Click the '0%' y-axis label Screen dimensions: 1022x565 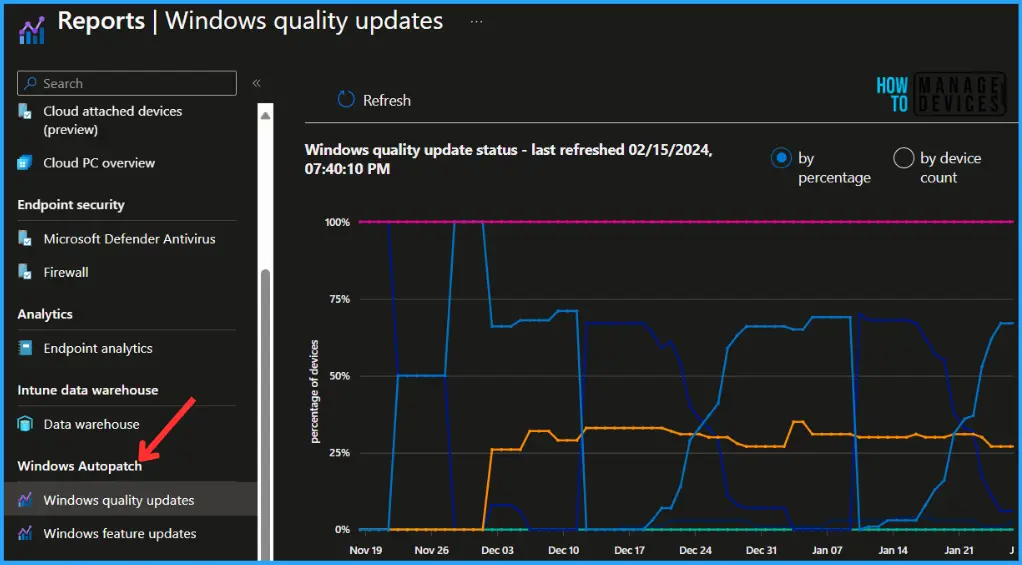[343, 530]
